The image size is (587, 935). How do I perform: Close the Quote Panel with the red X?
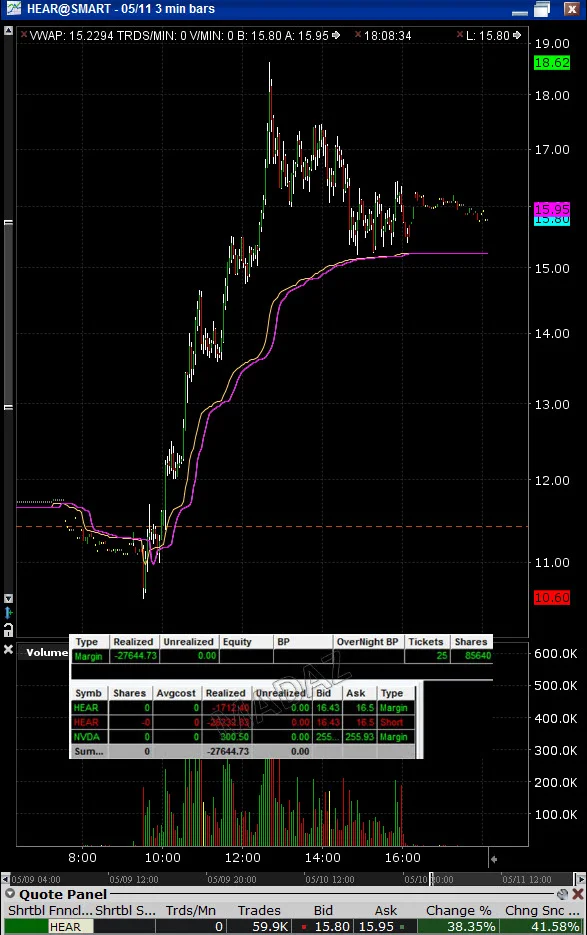point(577,894)
